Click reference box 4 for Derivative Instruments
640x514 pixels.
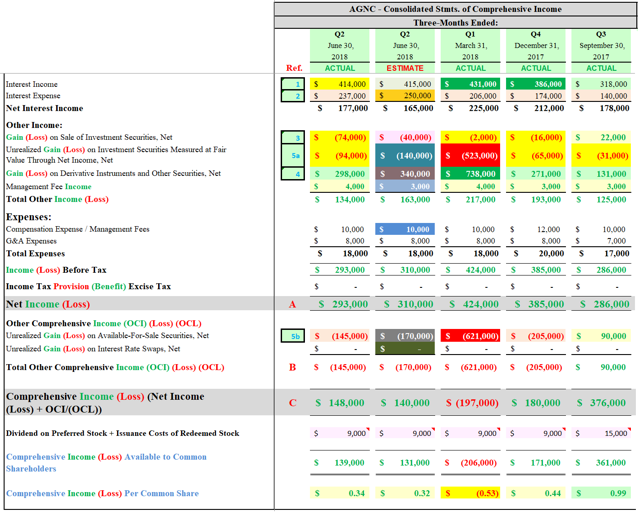pos(293,174)
